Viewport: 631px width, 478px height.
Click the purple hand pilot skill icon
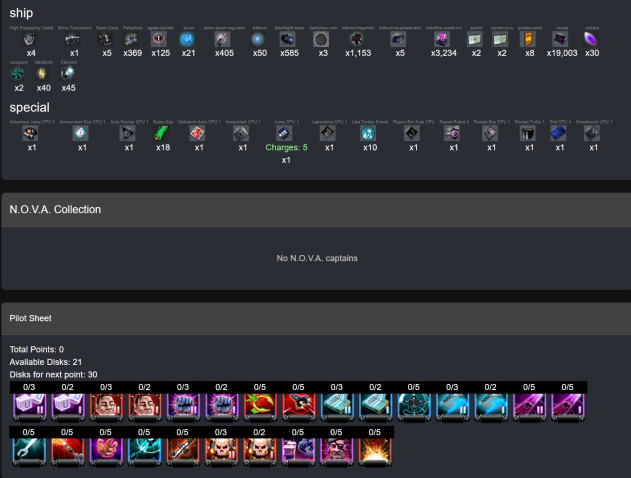[x=105, y=452]
